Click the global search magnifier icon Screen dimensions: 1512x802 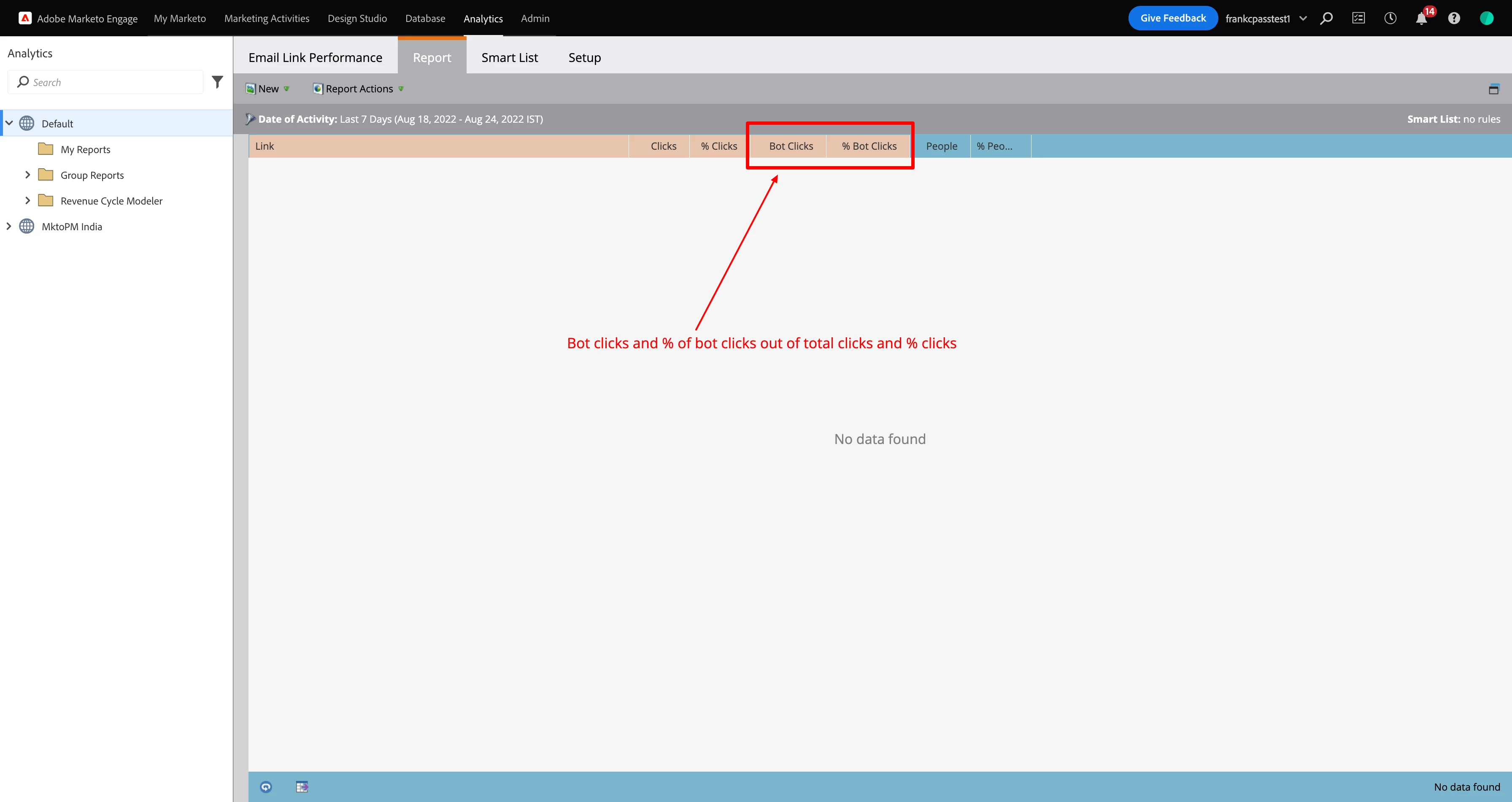(x=1326, y=18)
